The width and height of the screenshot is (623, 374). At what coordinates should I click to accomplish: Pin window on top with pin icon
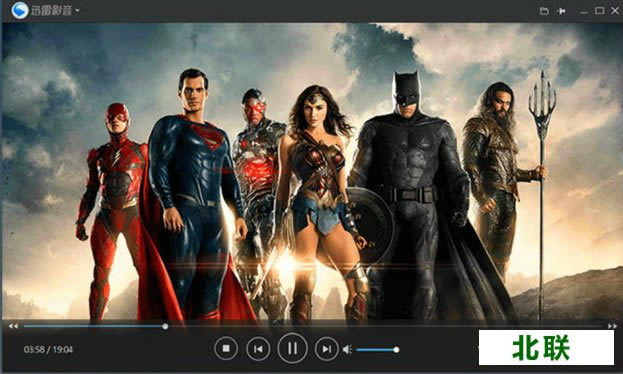point(561,11)
